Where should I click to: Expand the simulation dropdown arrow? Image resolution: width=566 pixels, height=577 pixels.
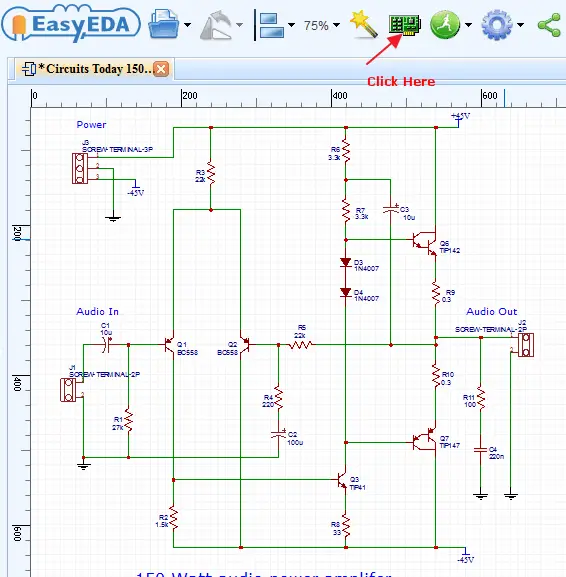tap(468, 25)
